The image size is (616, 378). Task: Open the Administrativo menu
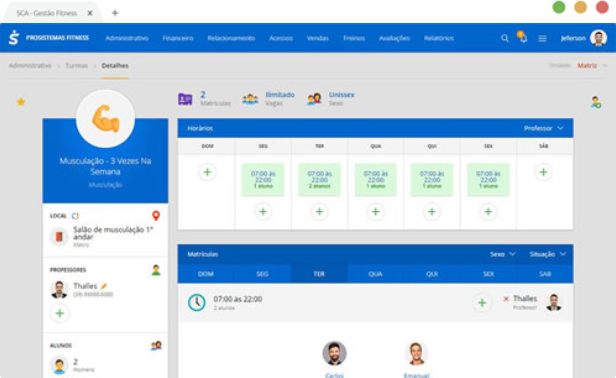(127, 38)
